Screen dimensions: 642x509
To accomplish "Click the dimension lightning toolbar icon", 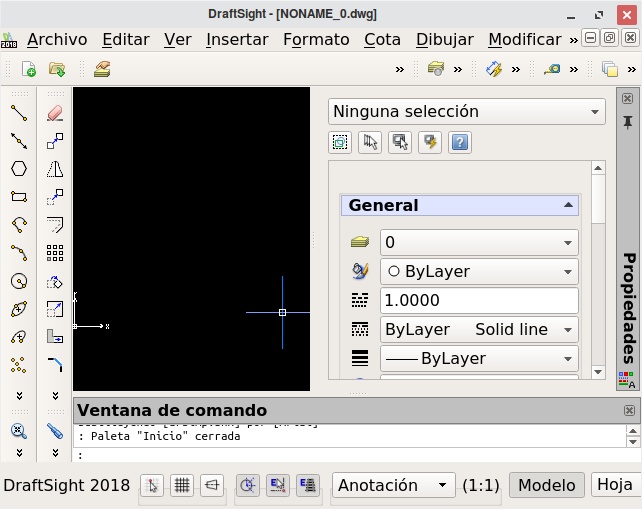I will point(494,69).
